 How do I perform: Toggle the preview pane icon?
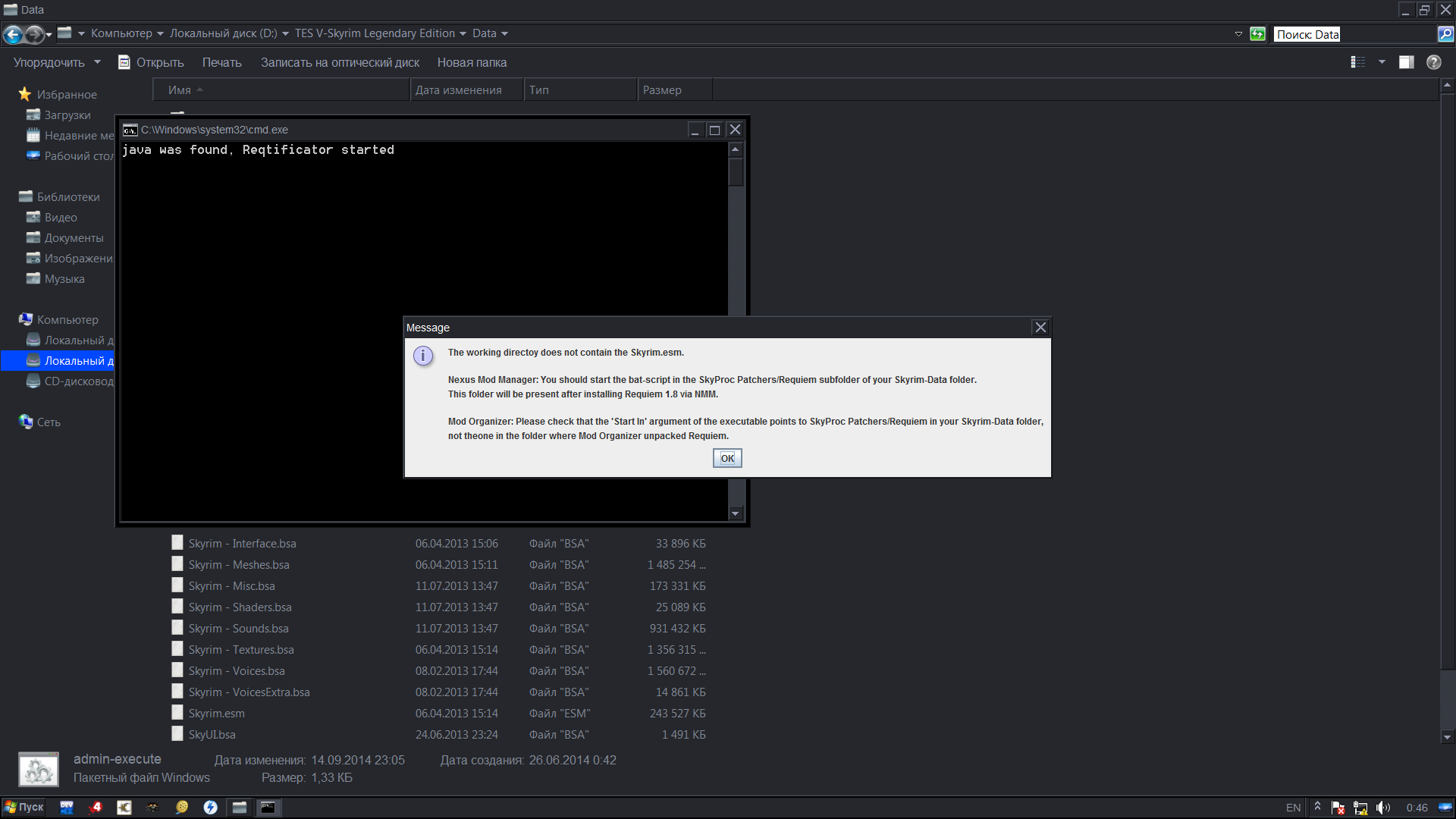[x=1406, y=62]
